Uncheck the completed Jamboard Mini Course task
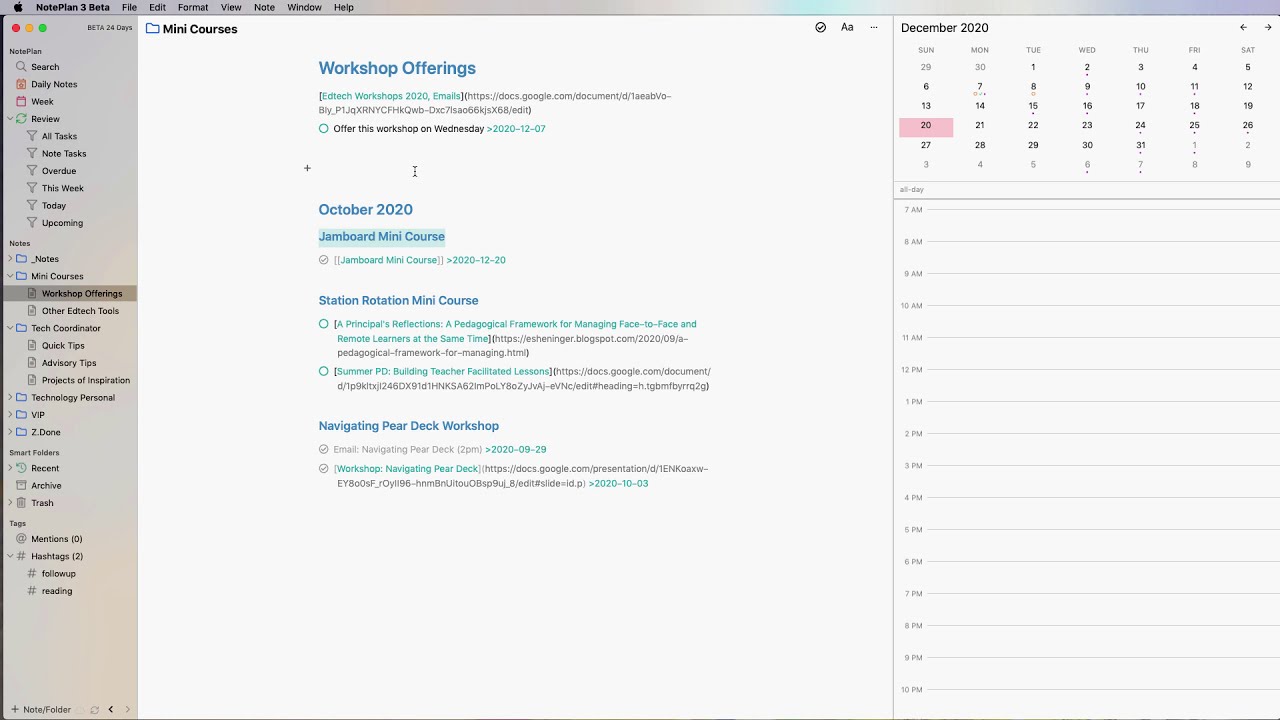The height and width of the screenshot is (720, 1280). click(324, 260)
